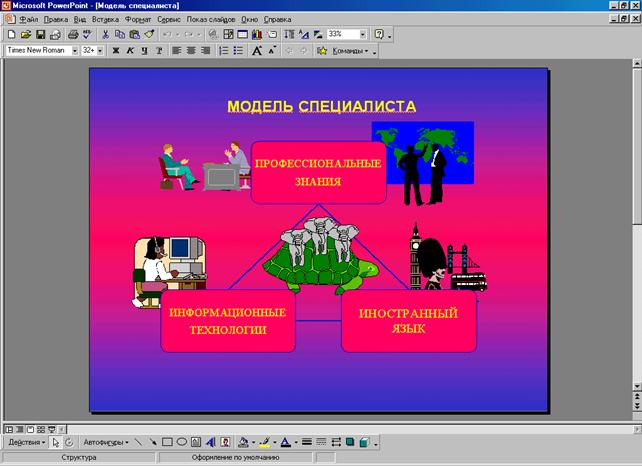Start slide show view button

click(x=52, y=430)
